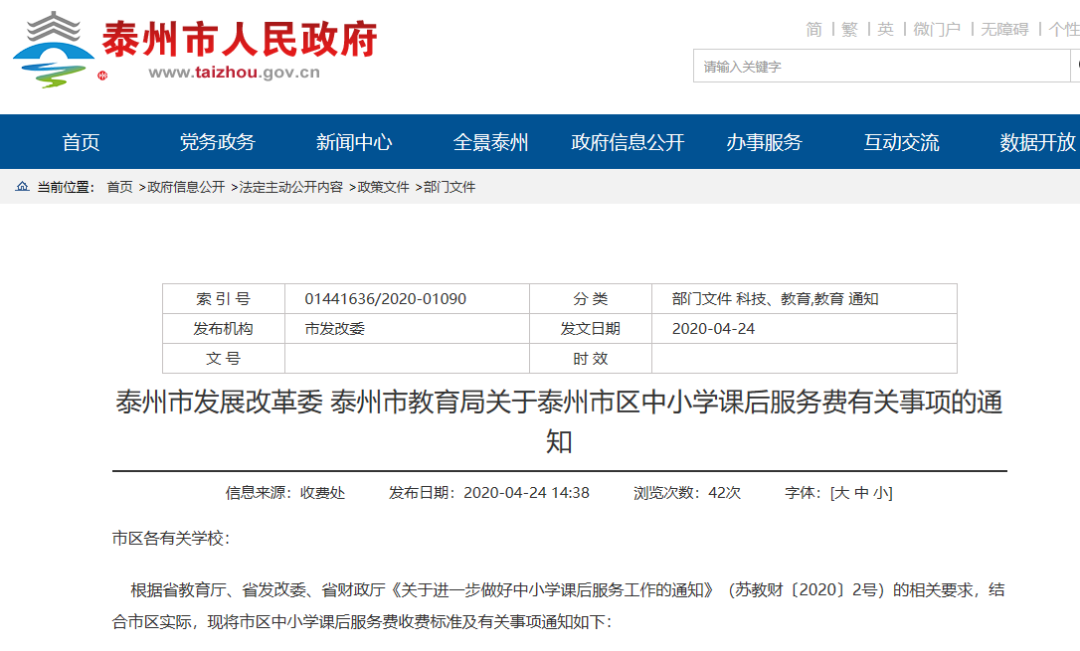Click the Taizhou government logo emblem

pos(53,50)
